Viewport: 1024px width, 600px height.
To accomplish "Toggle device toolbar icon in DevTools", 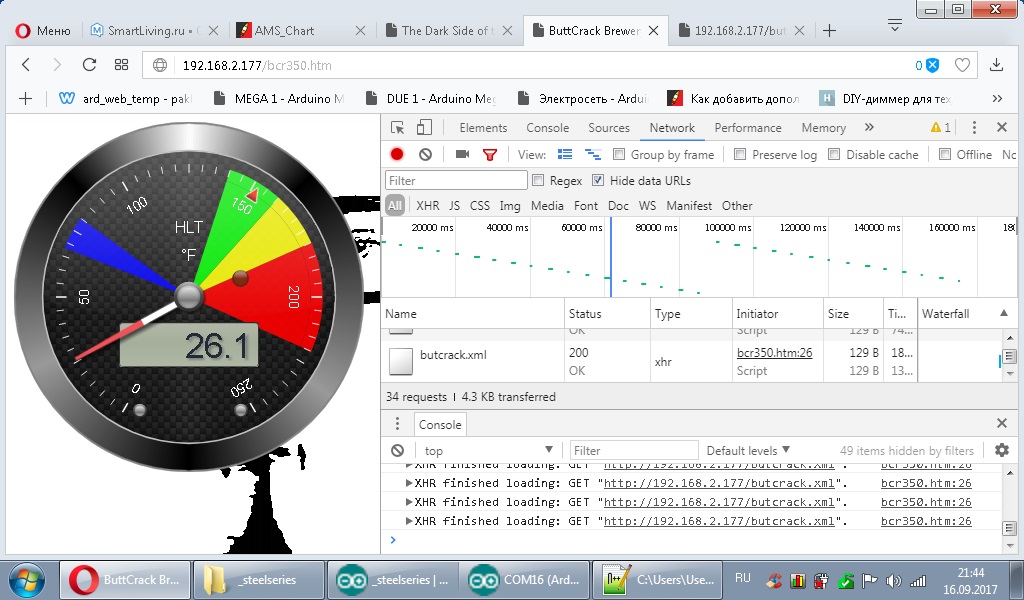I will coord(424,128).
